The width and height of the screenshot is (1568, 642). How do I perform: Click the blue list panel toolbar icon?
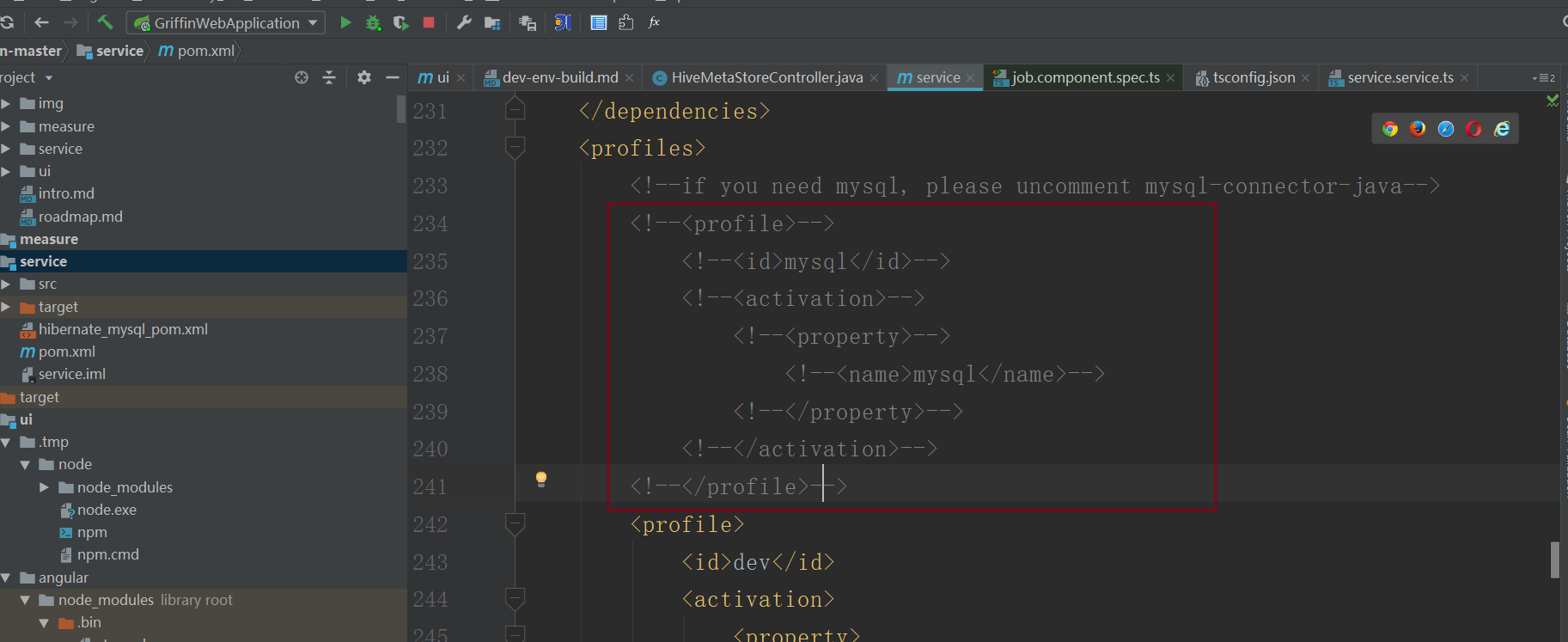[599, 22]
